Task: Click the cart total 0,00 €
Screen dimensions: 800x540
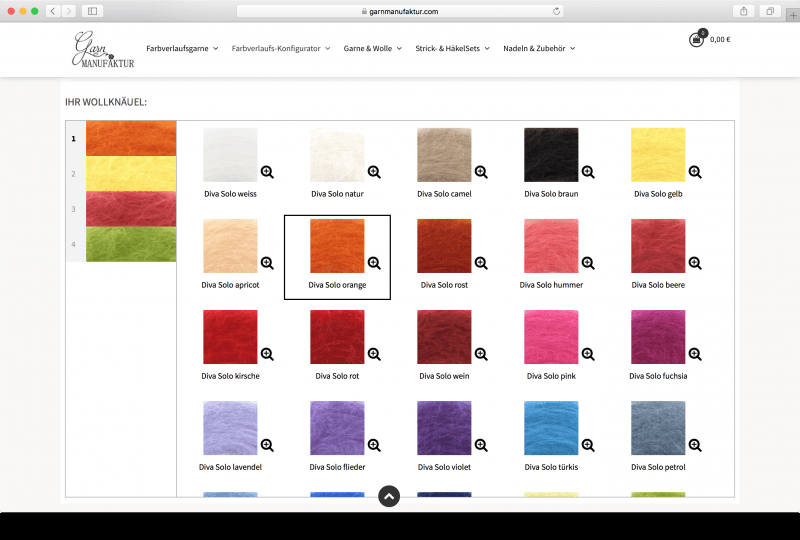Action: 720,39
